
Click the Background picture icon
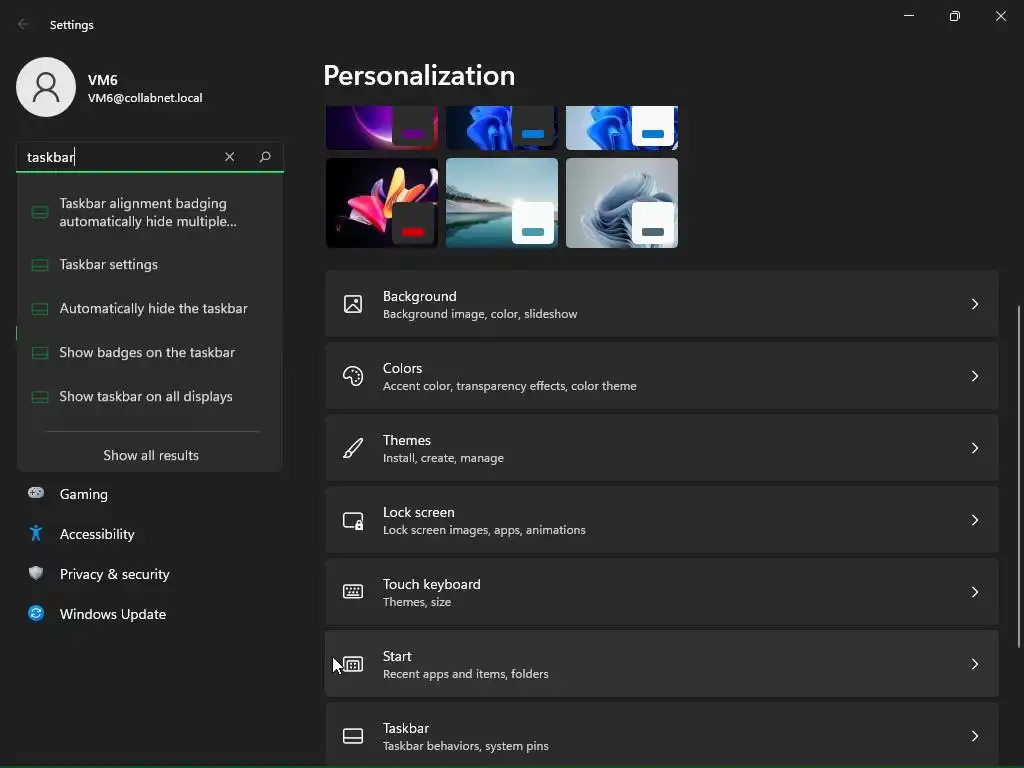pos(353,304)
